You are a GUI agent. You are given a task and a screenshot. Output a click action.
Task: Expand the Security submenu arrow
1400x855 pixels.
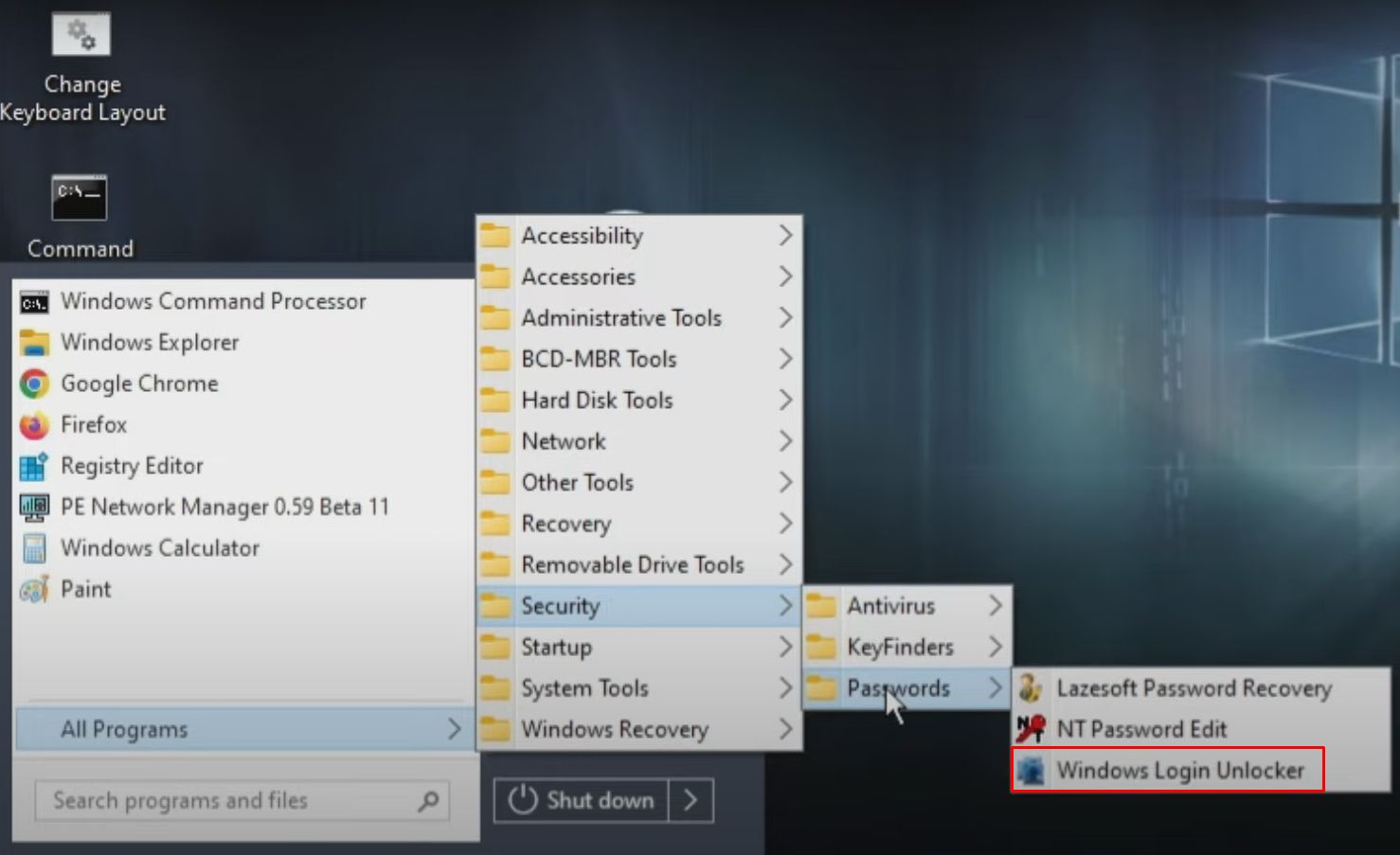[785, 605]
